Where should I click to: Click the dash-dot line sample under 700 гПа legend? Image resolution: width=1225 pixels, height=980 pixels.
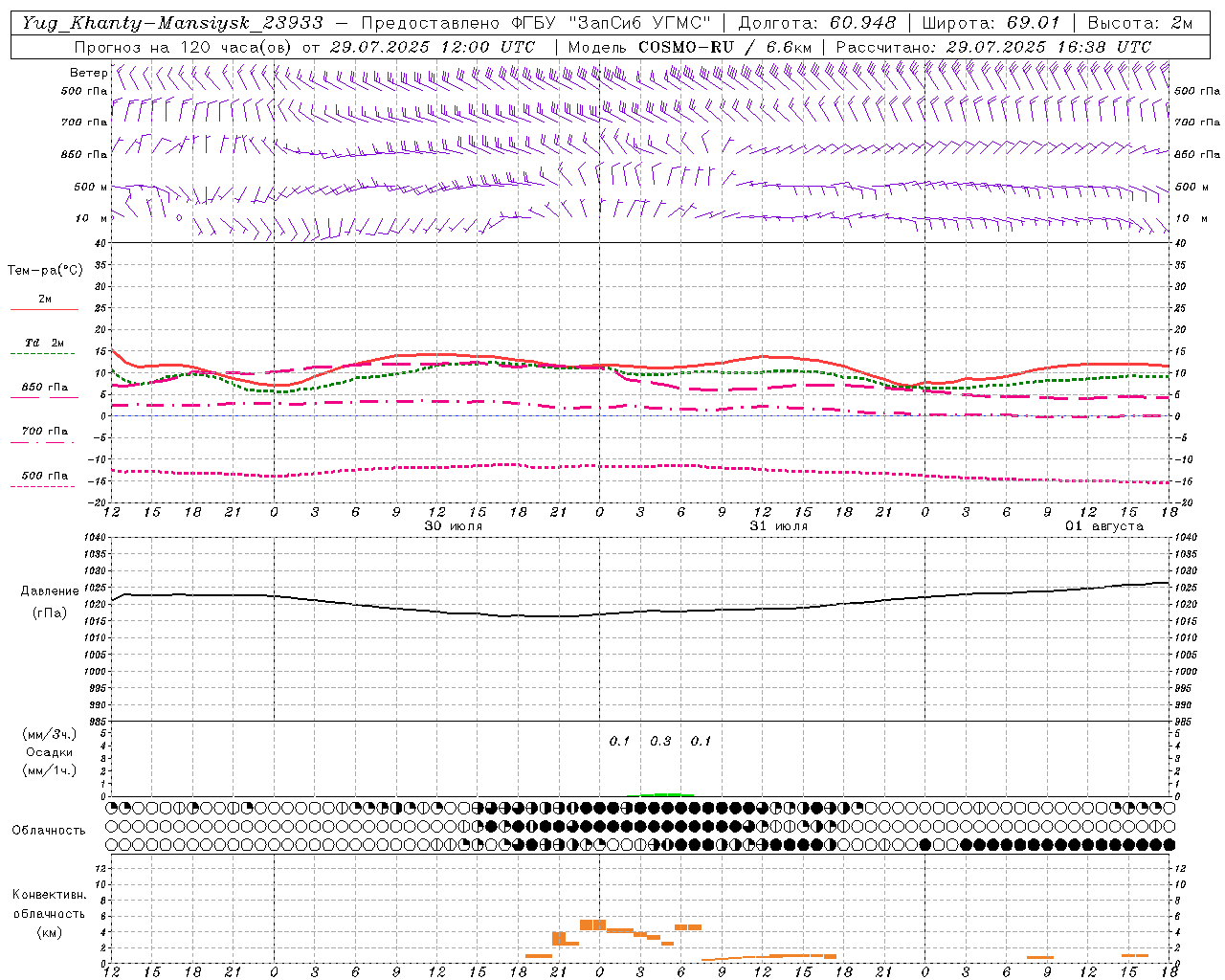coord(43,442)
